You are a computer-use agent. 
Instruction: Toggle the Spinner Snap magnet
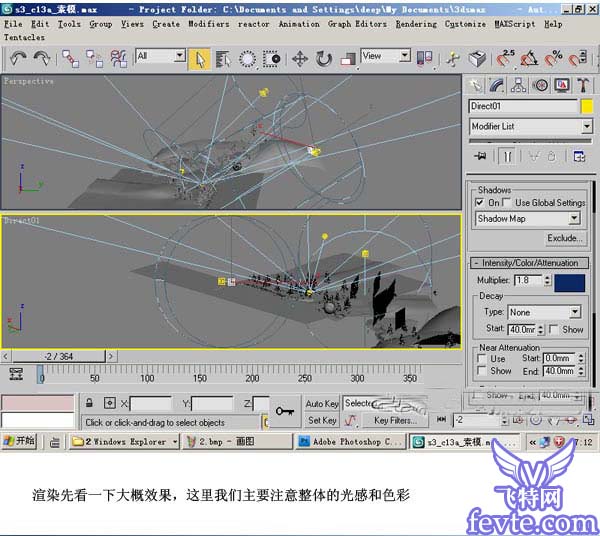(577, 58)
